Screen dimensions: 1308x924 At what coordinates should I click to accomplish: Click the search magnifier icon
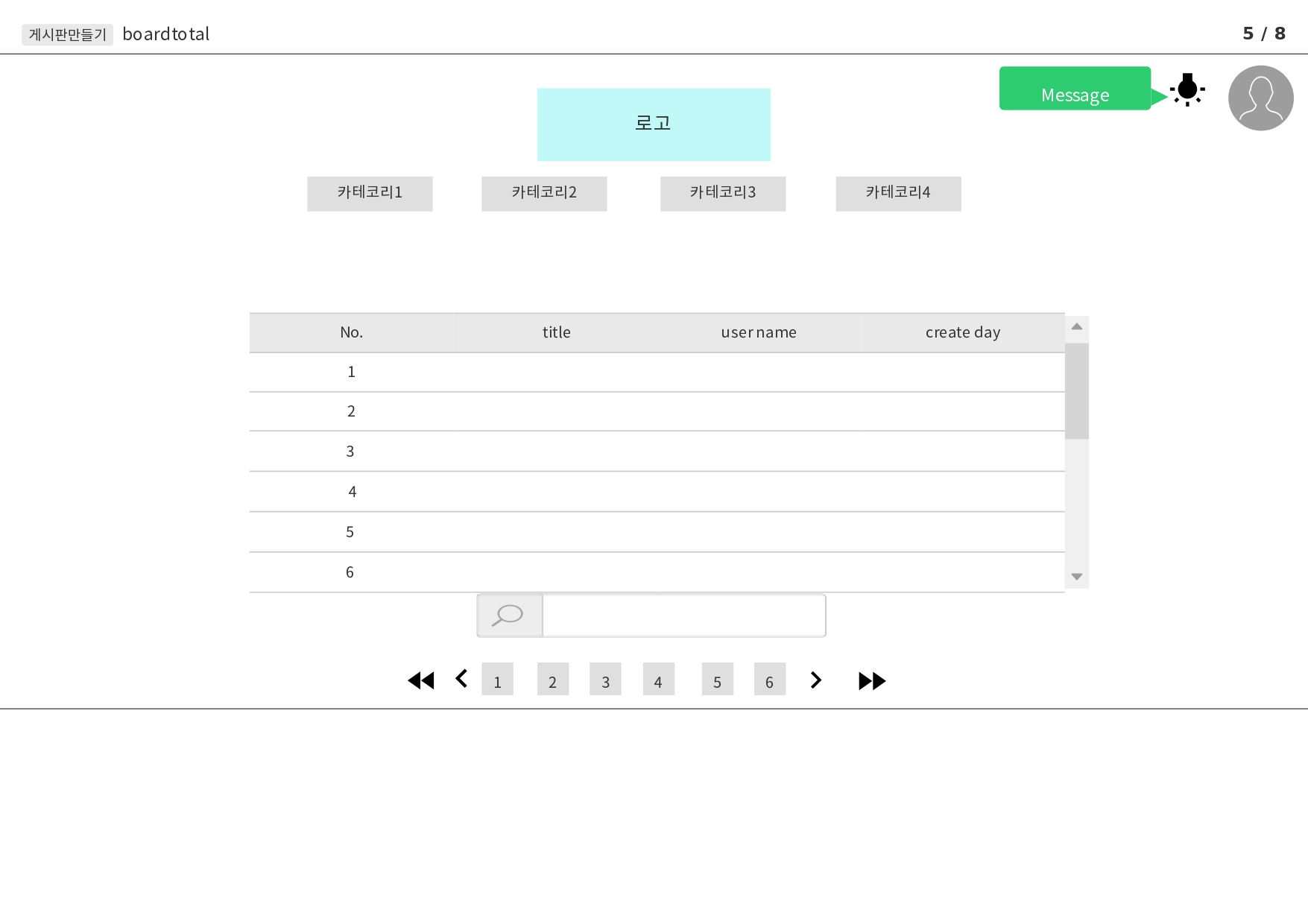[x=509, y=615]
